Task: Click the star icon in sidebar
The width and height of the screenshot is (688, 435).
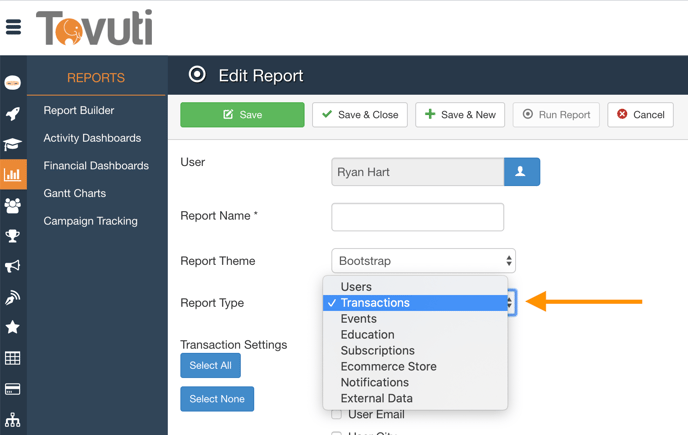Action: point(13,327)
